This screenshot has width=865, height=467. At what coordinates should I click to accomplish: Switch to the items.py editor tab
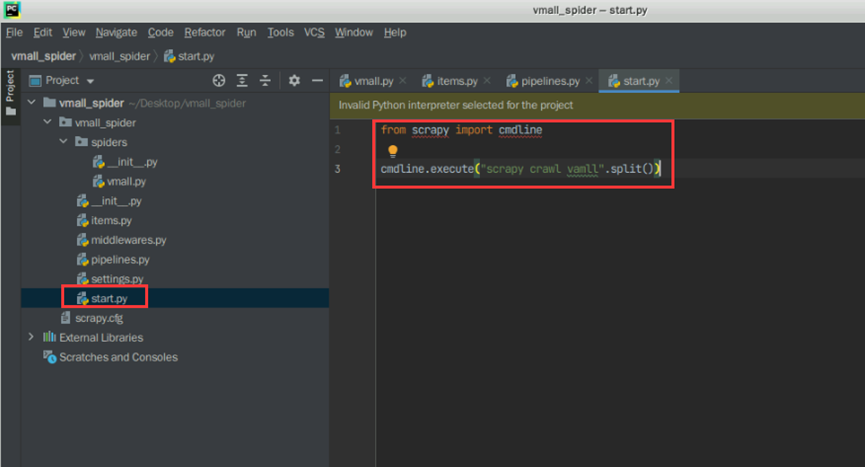[x=457, y=81]
